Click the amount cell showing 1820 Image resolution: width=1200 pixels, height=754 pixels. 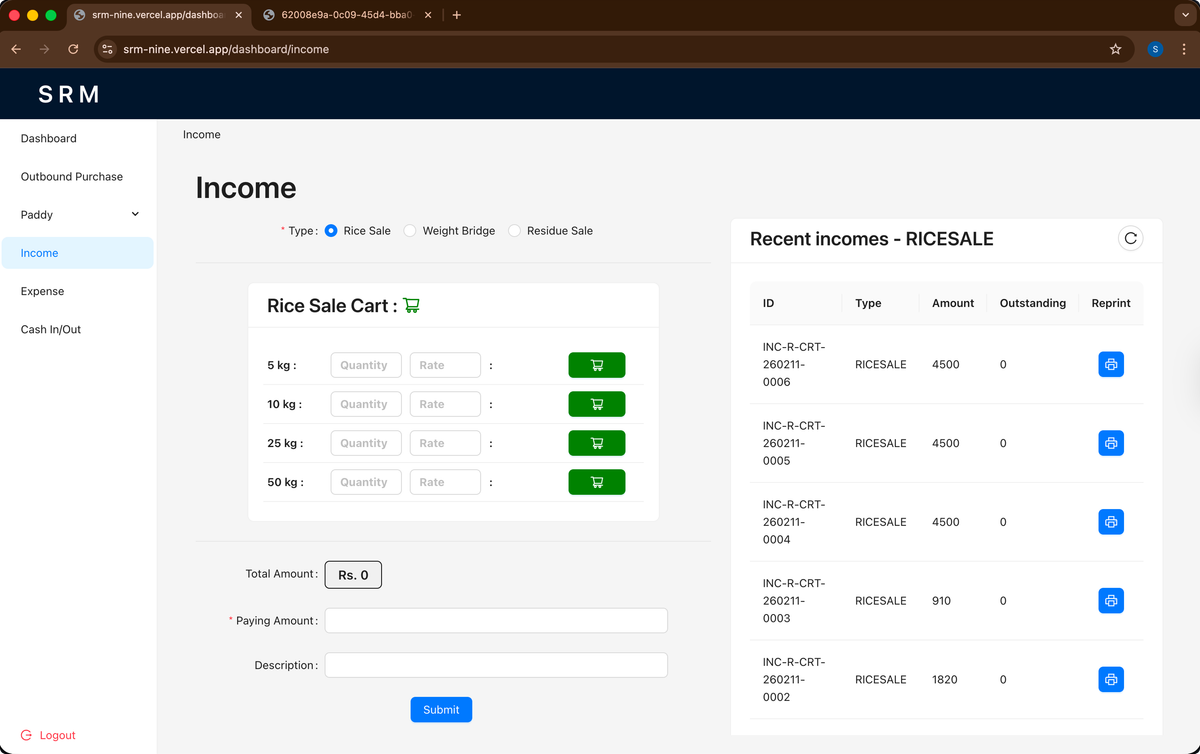point(945,680)
